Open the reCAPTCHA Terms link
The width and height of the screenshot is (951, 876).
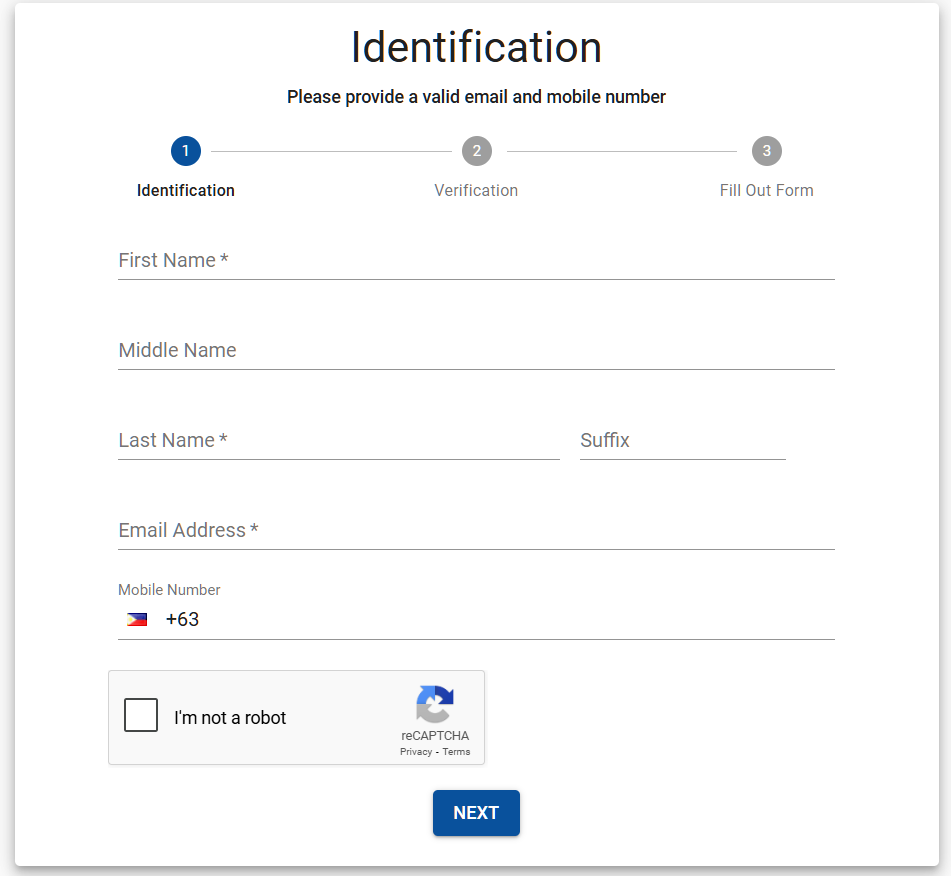(456, 752)
